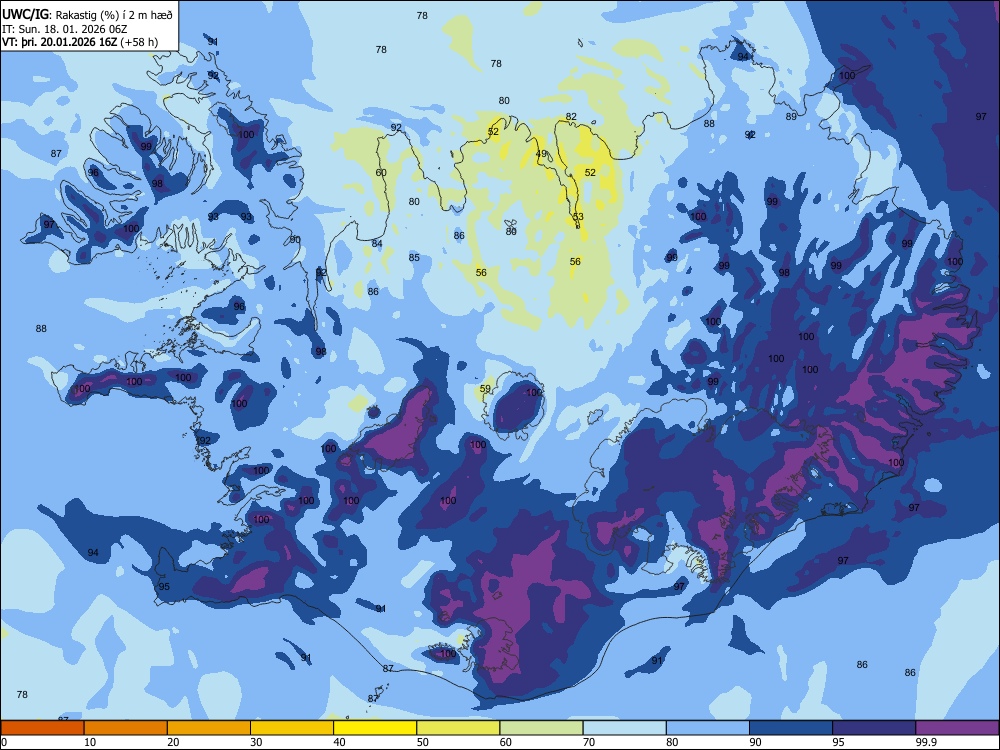
Task: Click the '30' legend scale label
Action: (x=256, y=742)
